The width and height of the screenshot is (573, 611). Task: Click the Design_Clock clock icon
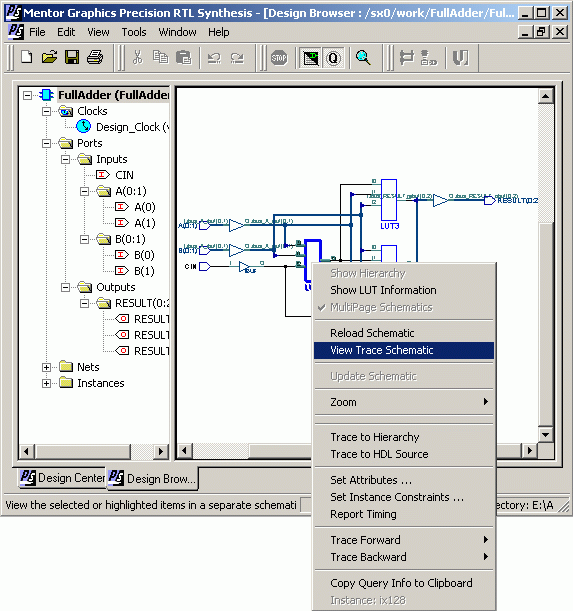point(83,127)
